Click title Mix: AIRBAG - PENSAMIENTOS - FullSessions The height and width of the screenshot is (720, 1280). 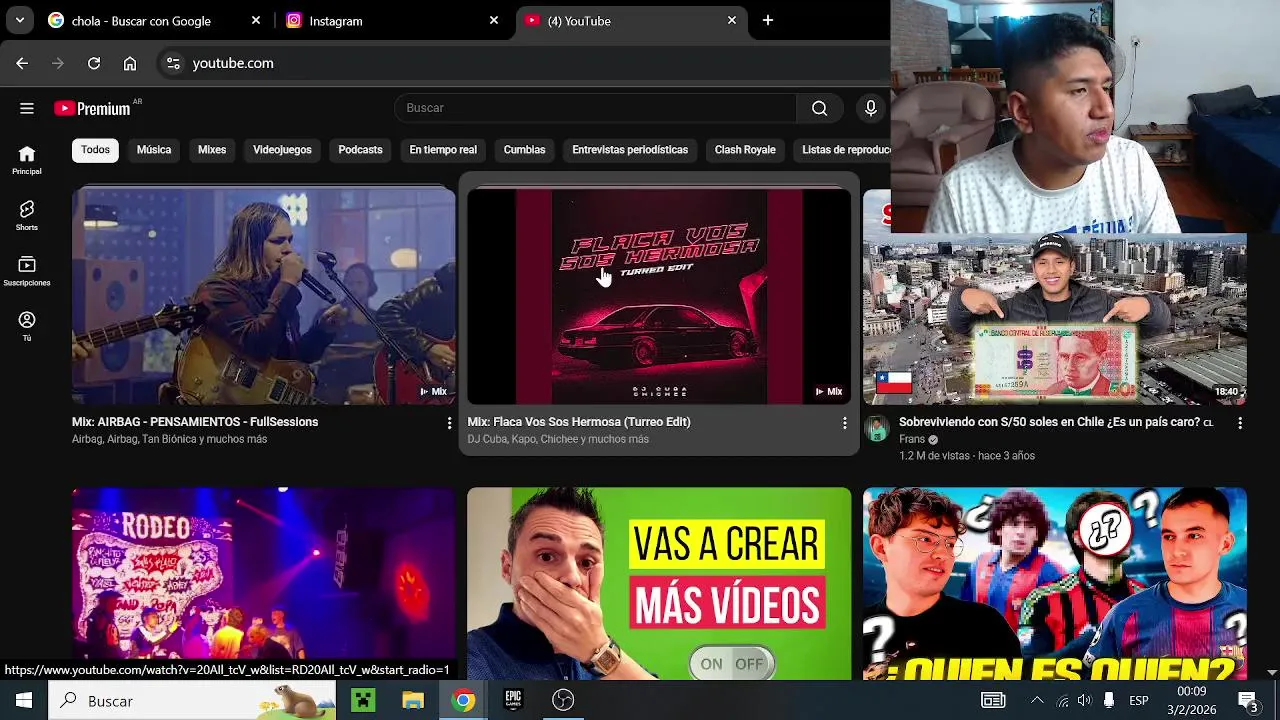point(195,422)
